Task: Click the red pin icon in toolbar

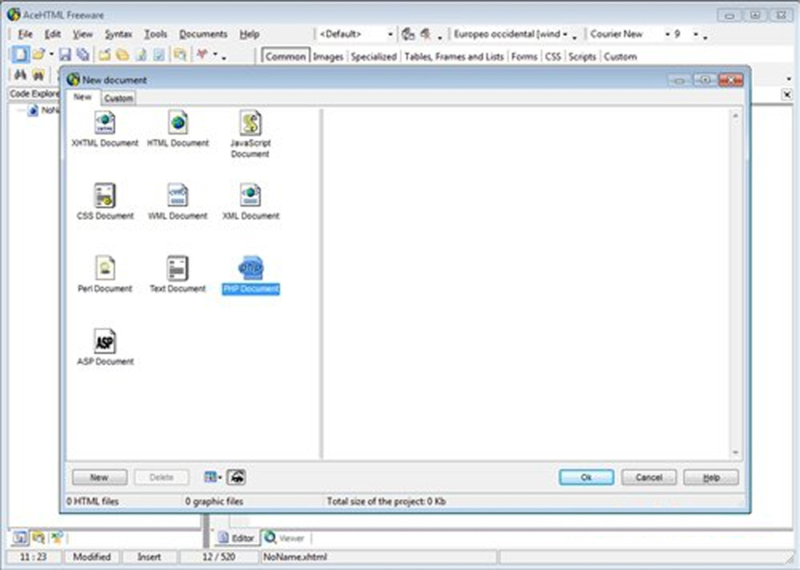Action: (x=203, y=54)
